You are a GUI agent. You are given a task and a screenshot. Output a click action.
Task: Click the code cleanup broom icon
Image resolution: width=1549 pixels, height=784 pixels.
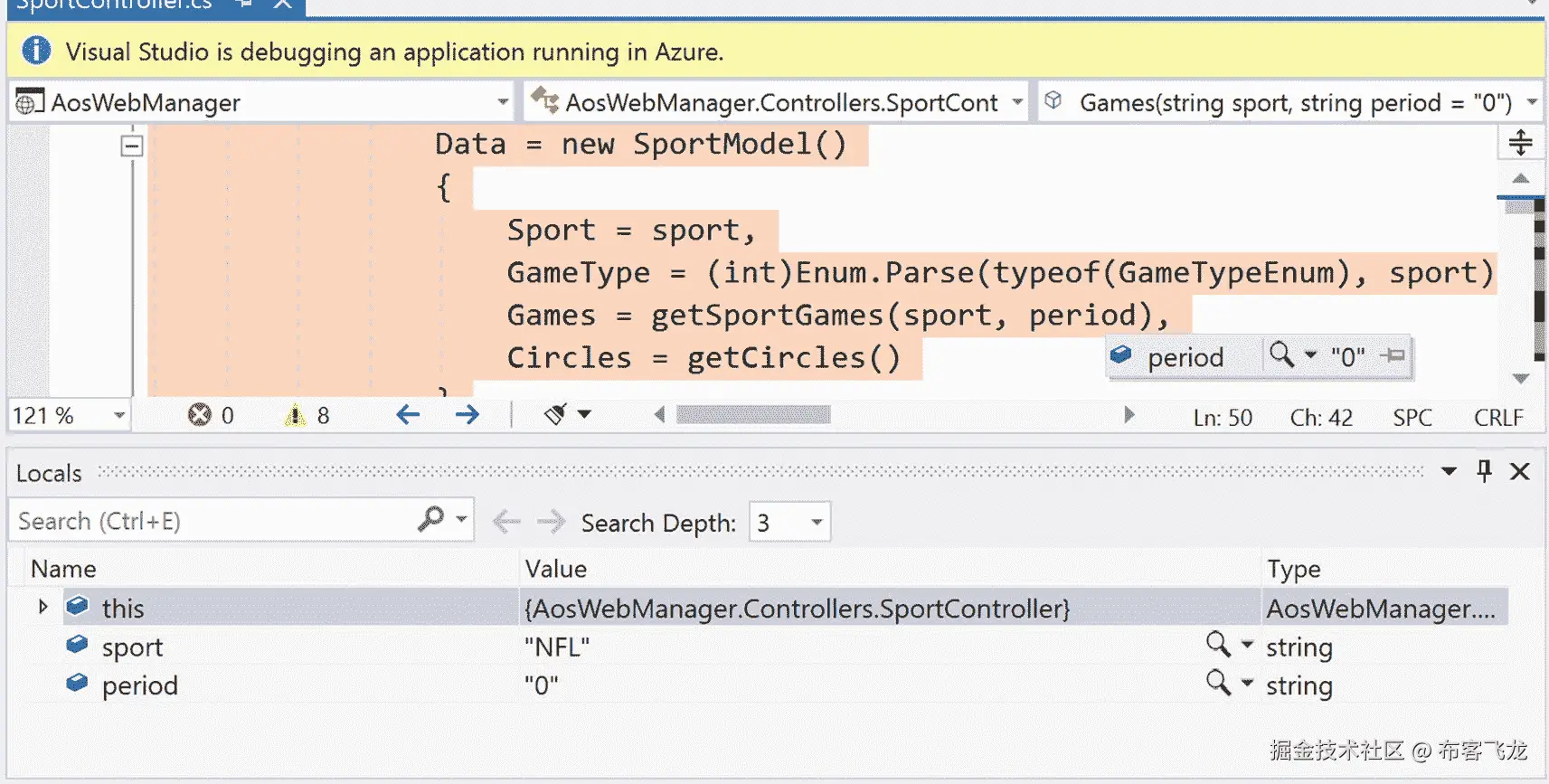[x=555, y=414]
